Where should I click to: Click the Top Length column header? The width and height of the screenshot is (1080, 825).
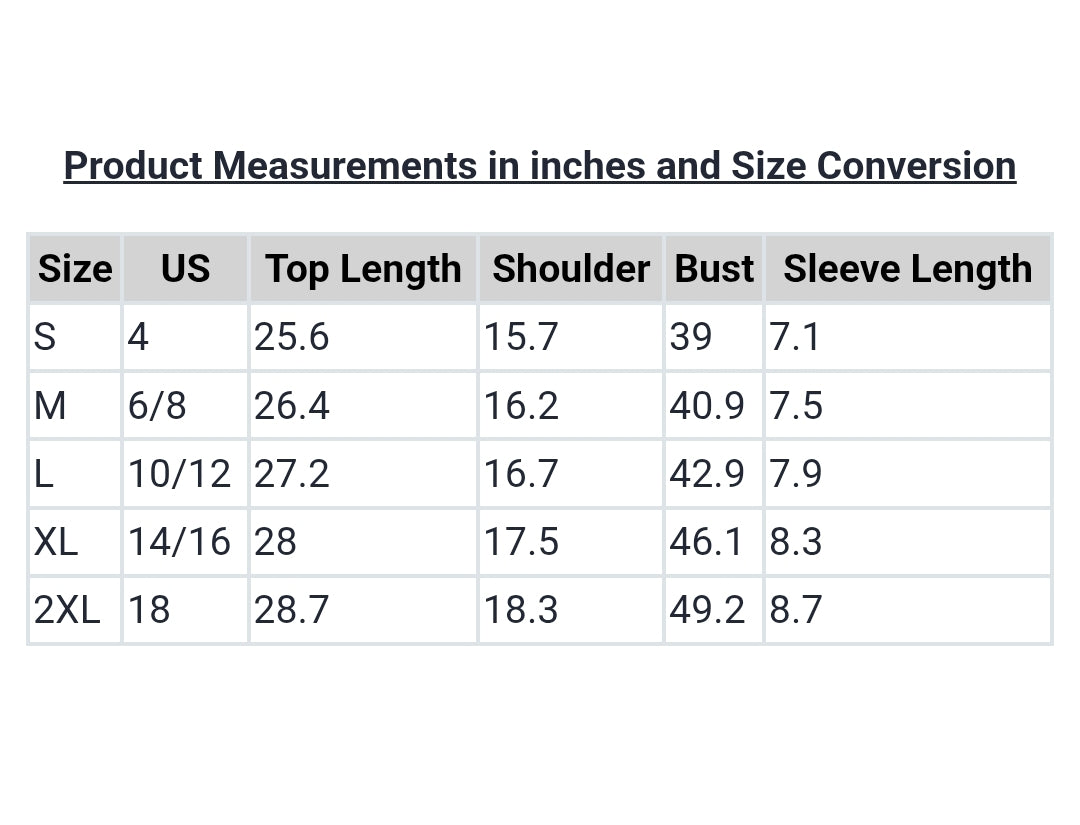pos(364,269)
